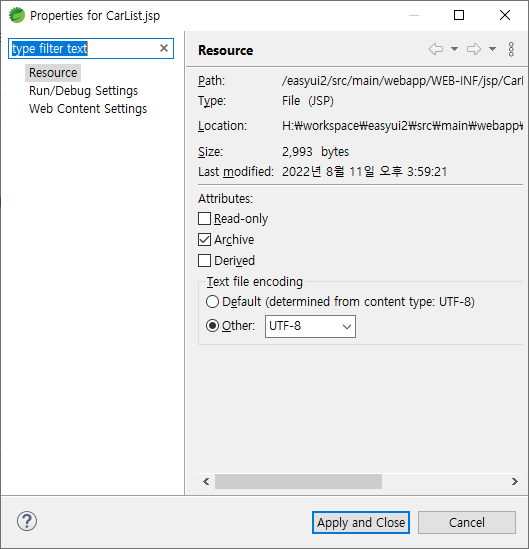The width and height of the screenshot is (529, 549).
Task: Click Apply and Close button
Action: (x=361, y=522)
